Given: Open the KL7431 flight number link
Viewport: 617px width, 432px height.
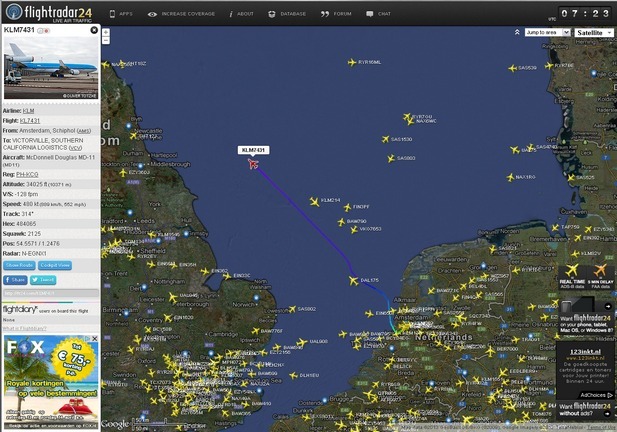Looking at the screenshot, I should pos(30,121).
